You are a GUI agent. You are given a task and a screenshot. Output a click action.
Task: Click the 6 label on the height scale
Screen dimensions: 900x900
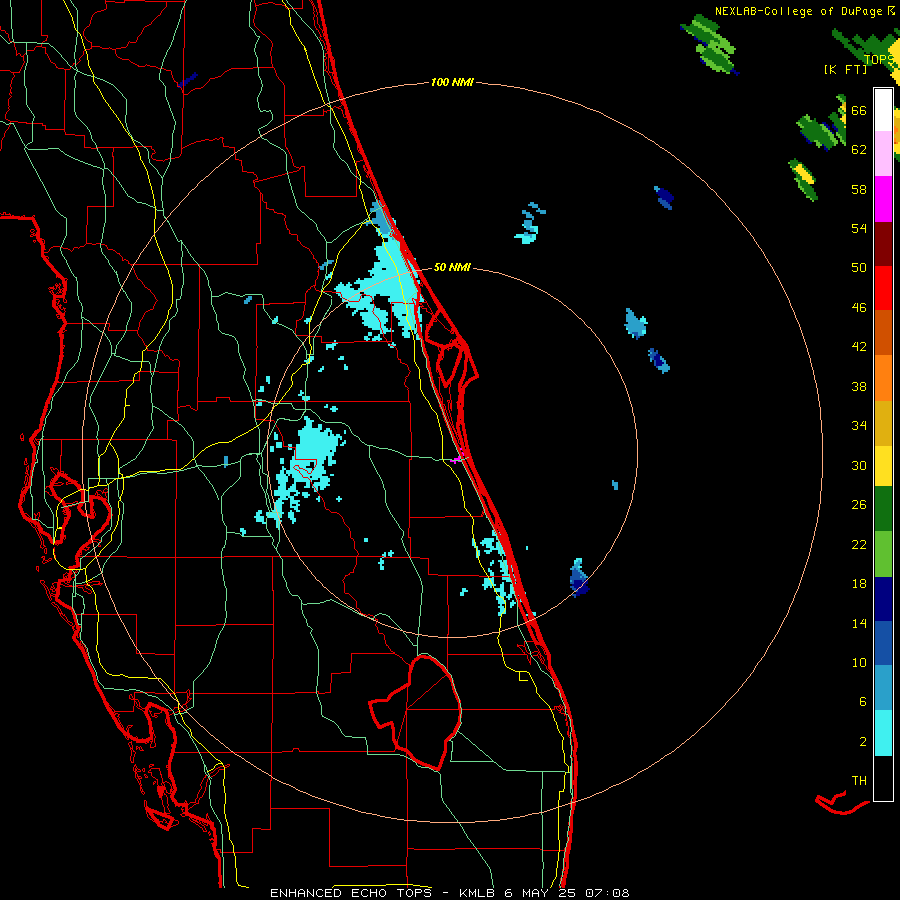click(x=863, y=702)
